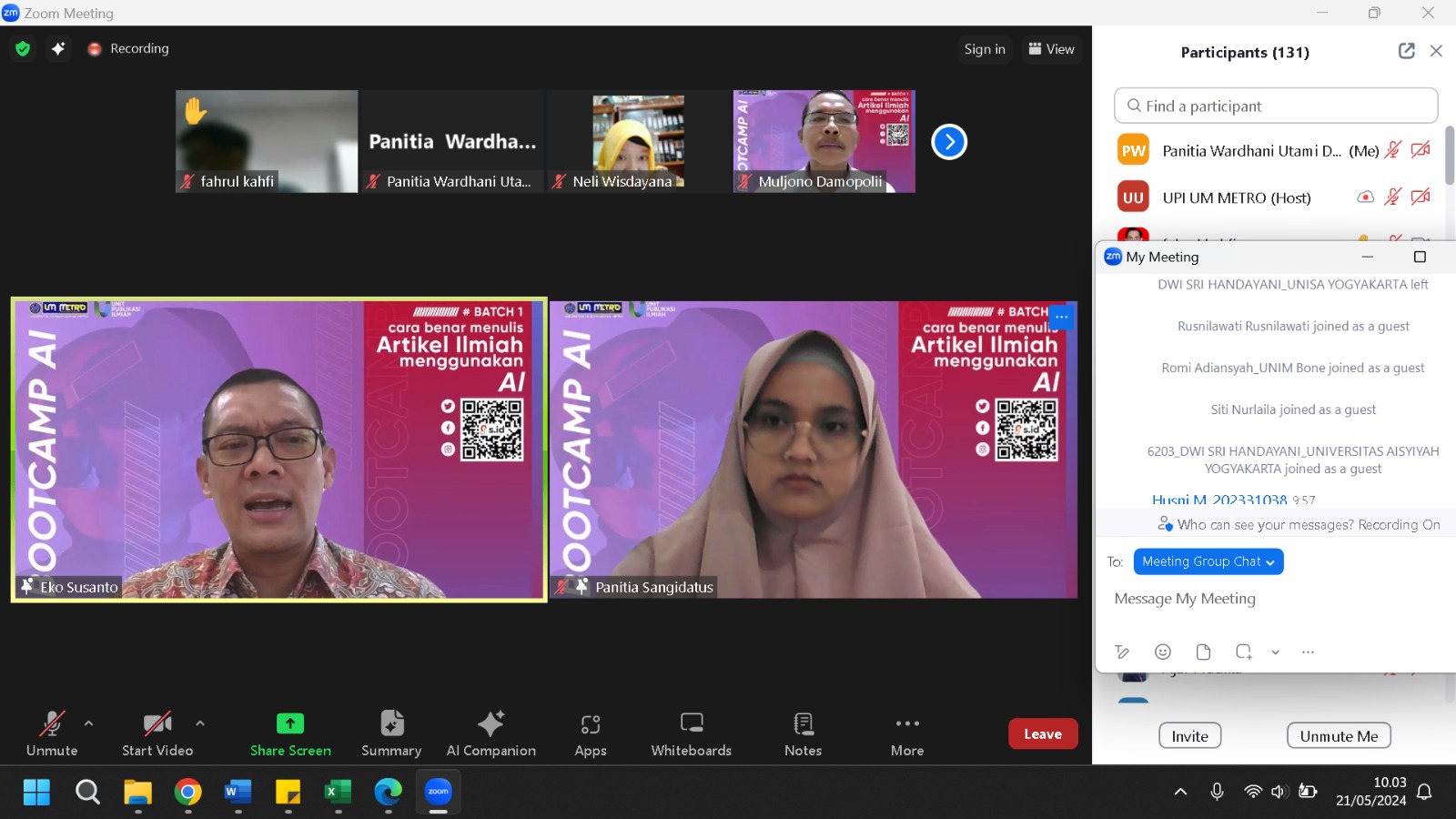
Task: Attach a file in the chat toolbar
Action: point(1203,652)
